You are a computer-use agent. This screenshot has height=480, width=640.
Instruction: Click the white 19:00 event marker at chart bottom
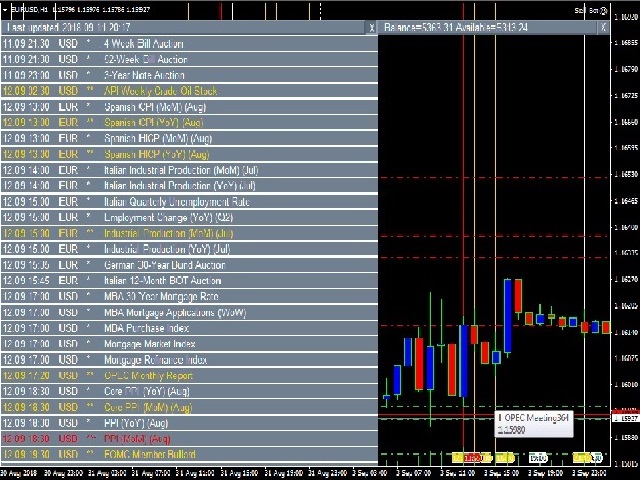(x=538, y=458)
